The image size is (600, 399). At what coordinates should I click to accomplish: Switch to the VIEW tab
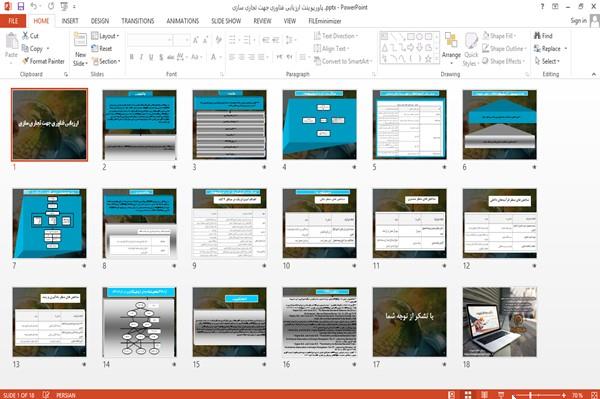pos(290,21)
